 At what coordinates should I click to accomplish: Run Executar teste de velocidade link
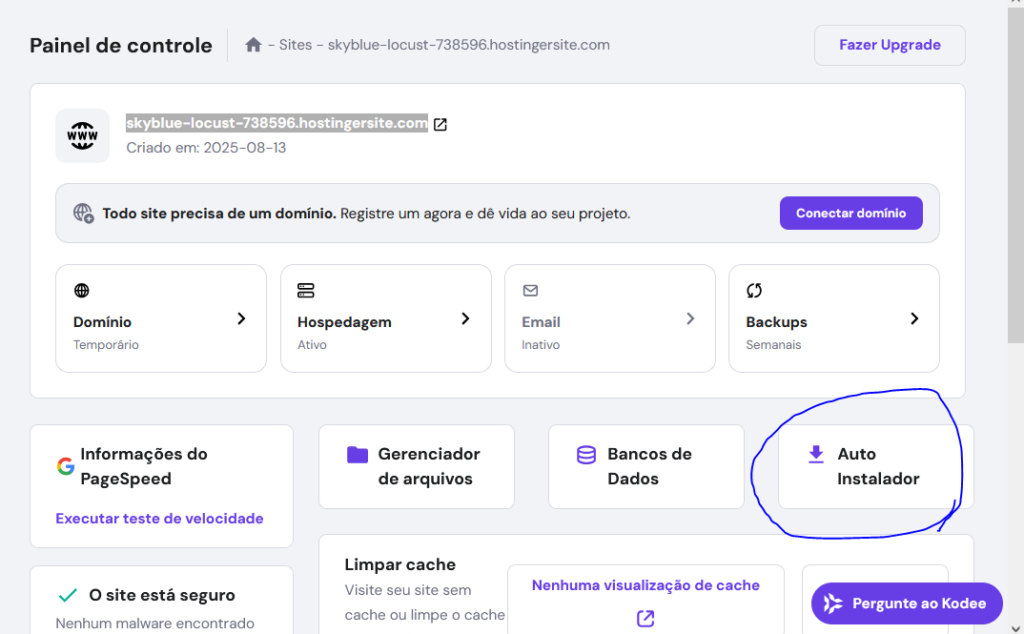point(159,519)
